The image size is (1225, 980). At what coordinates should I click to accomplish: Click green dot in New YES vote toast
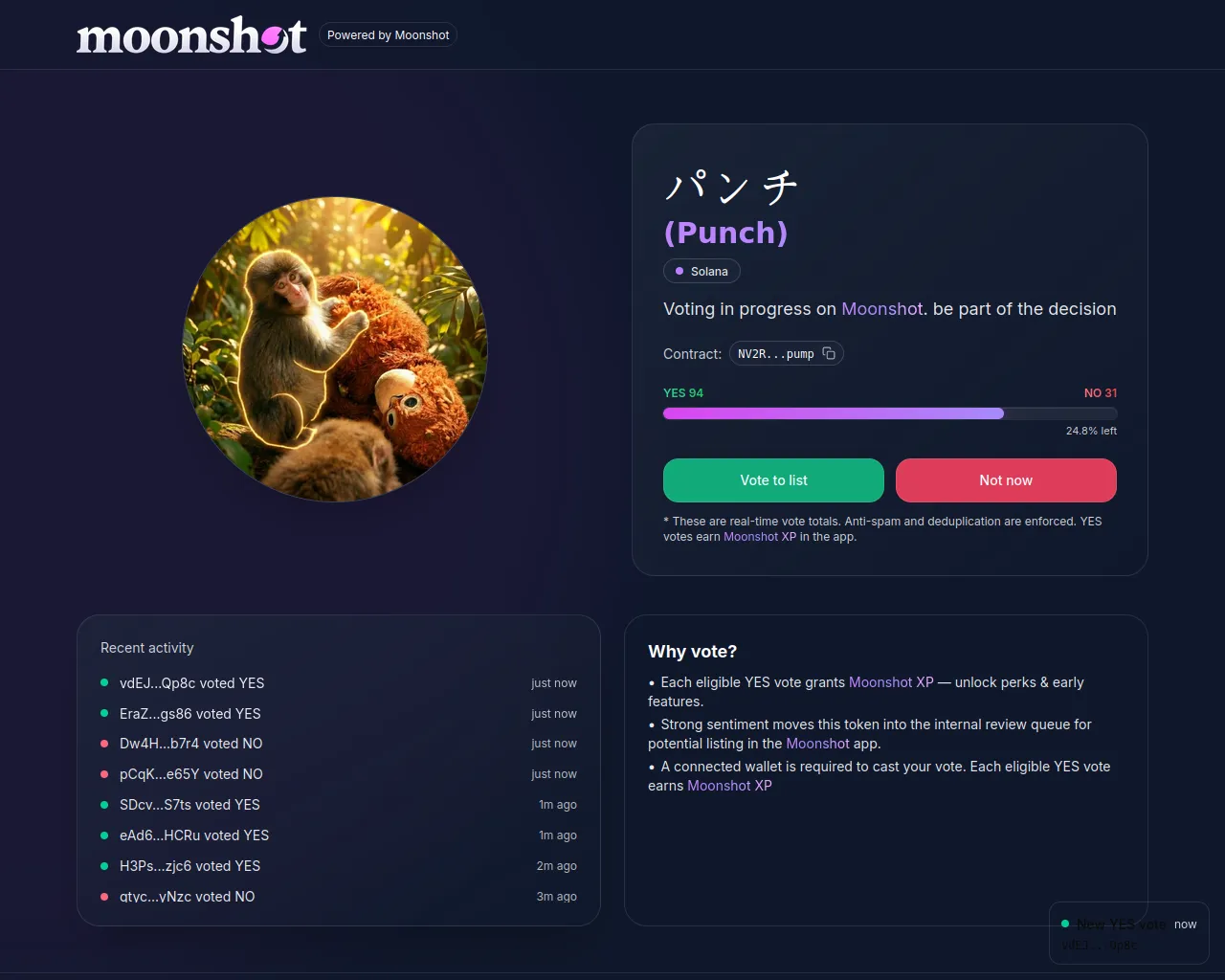[1065, 924]
